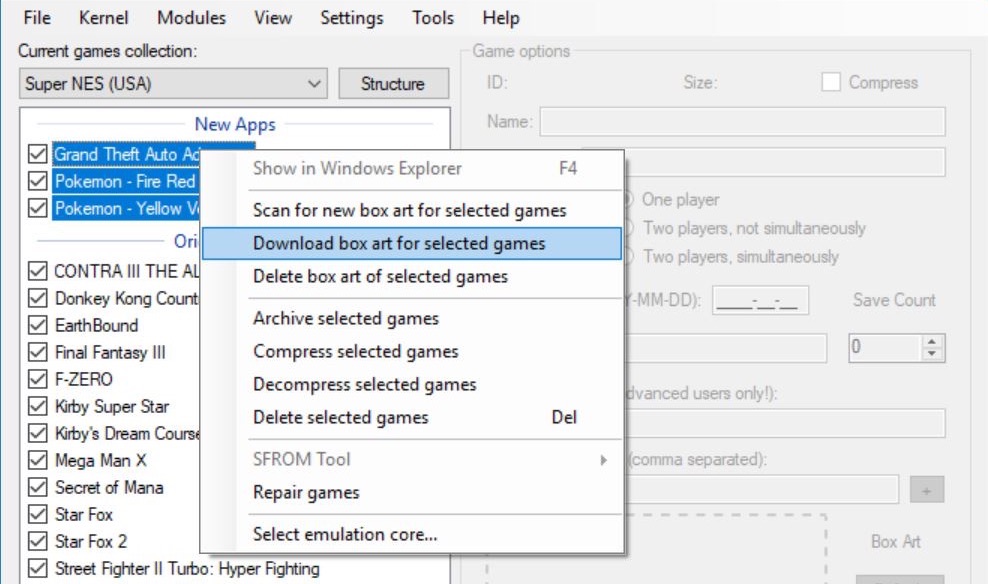Choose Scan for new box art for selected games

[x=412, y=210]
